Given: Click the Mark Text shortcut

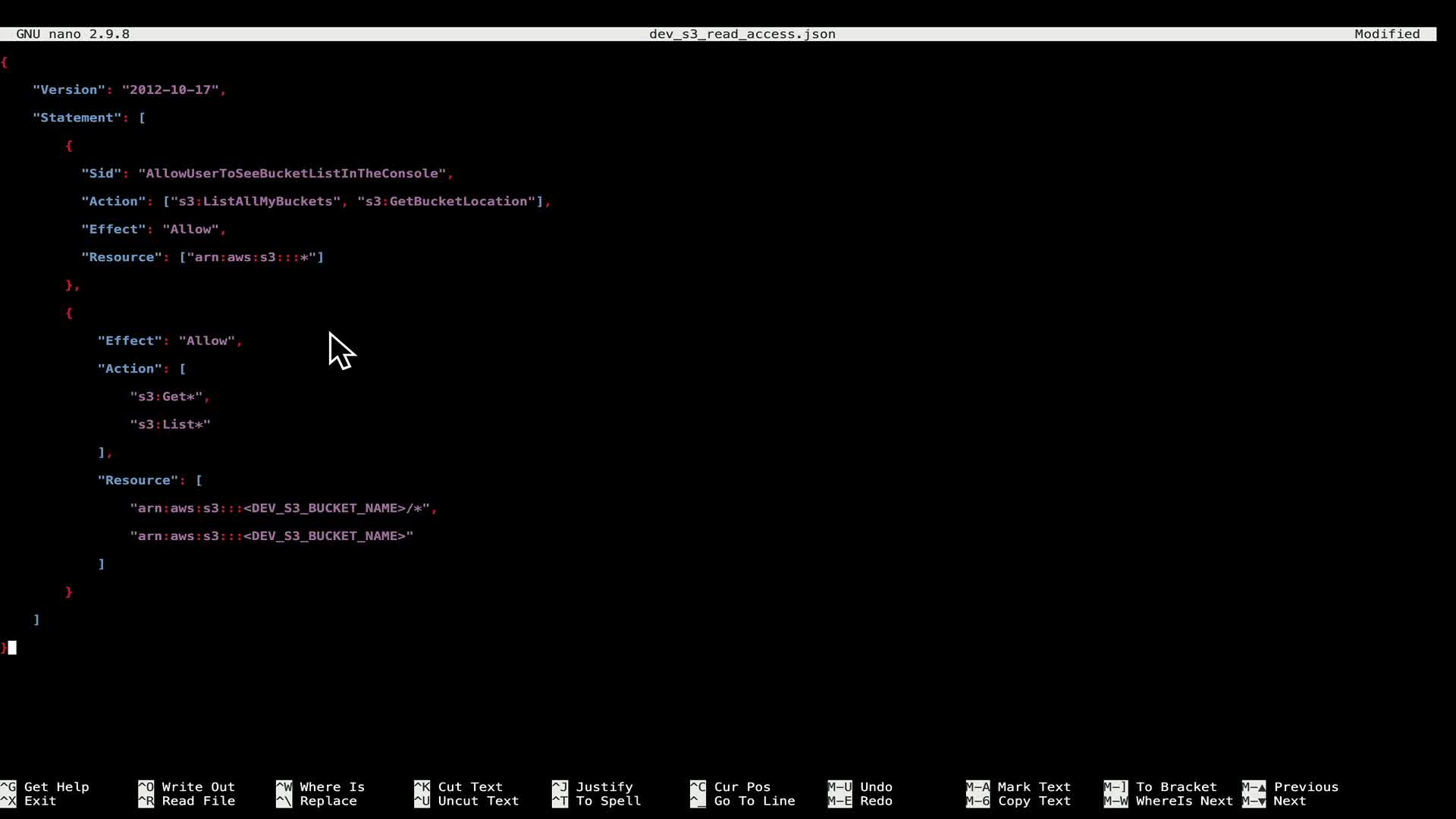Looking at the screenshot, I should [x=1034, y=786].
